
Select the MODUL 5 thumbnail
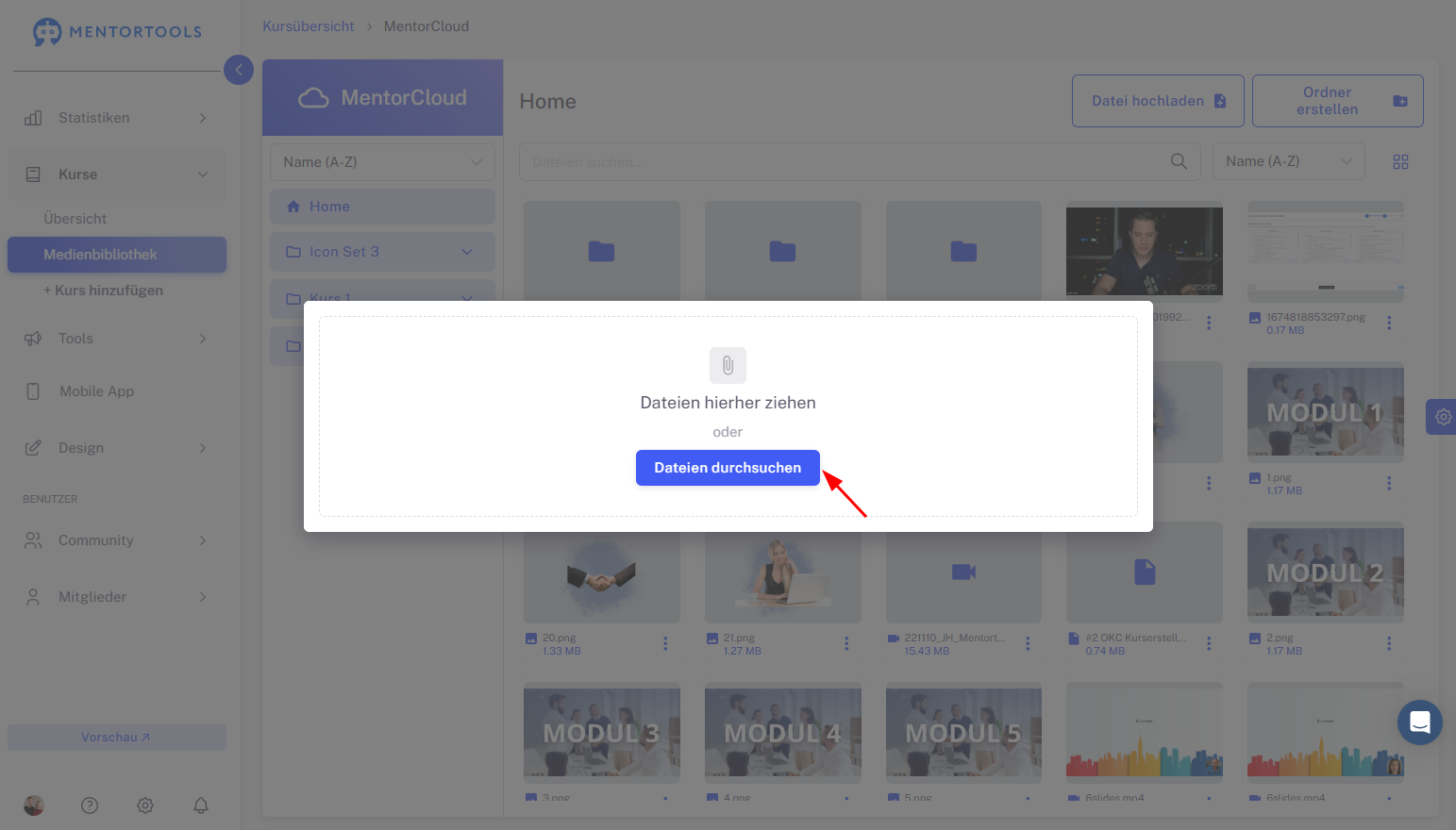963,733
